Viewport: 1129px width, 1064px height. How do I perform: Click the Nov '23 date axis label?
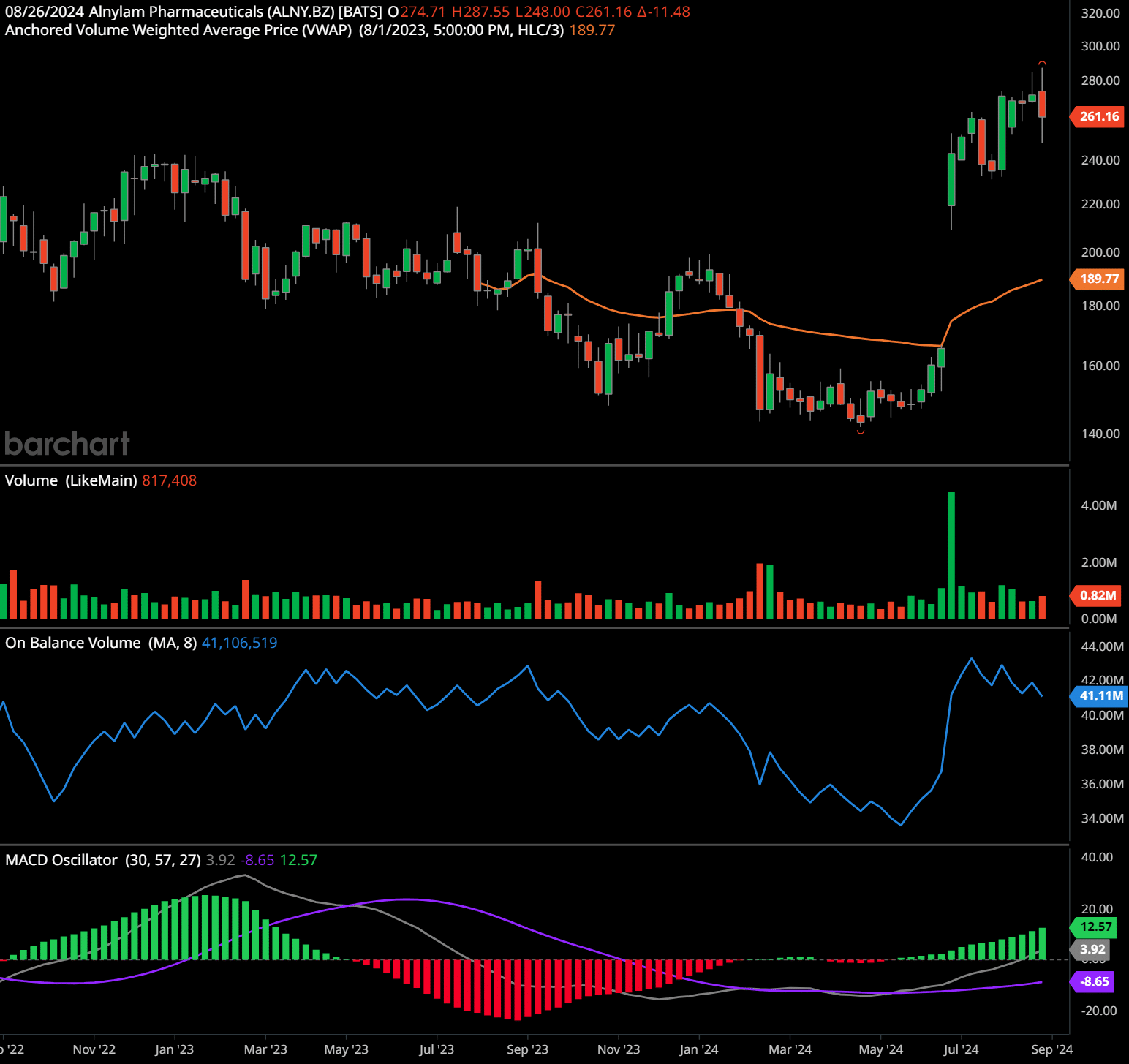619,1049
